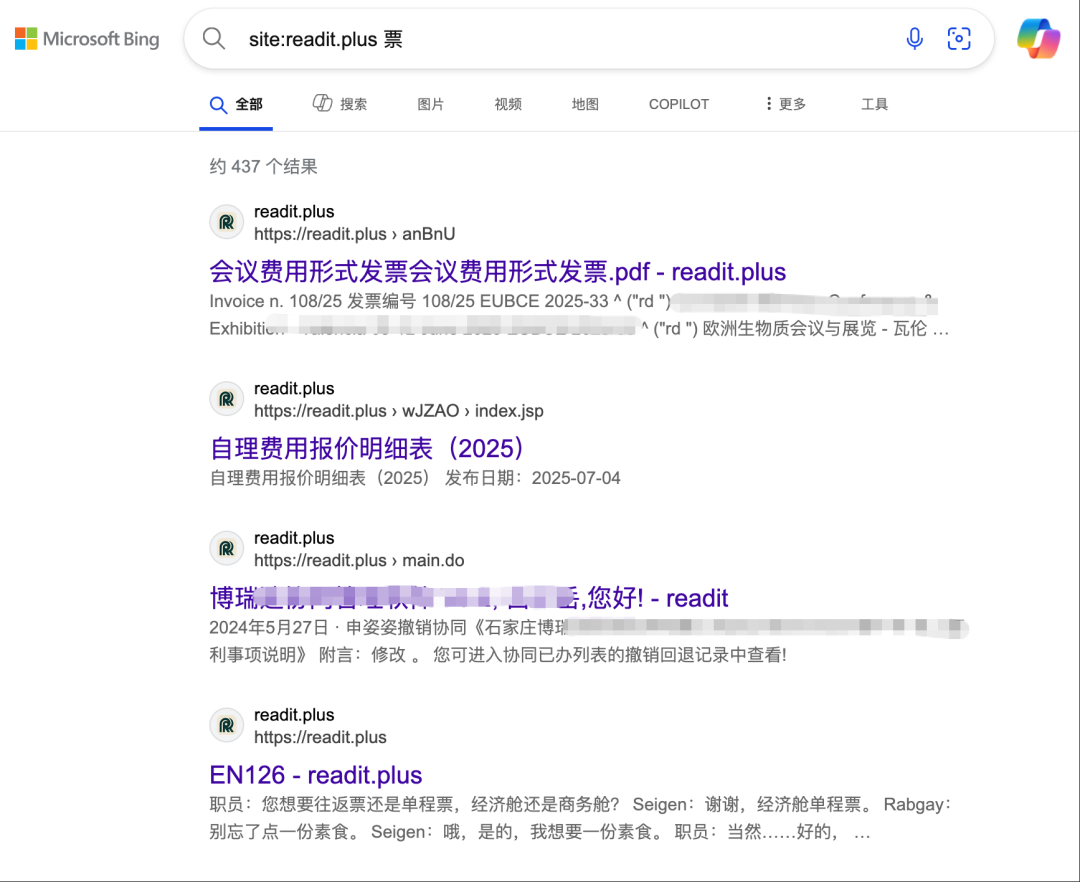The image size is (1080, 882).
Task: Click readit.plus favicon of EN126 result
Action: (227, 726)
